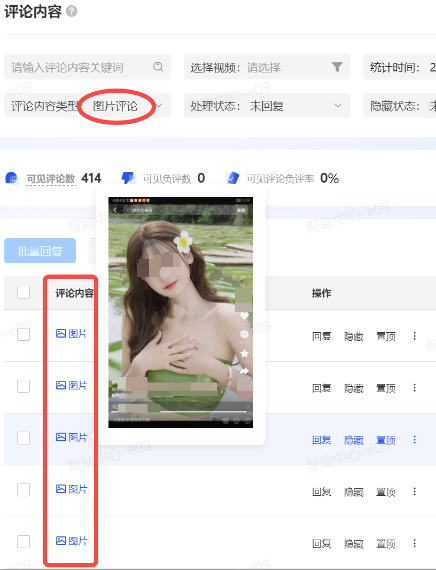Click 隐藏 in the second comment row
Screen dimensions: 436x570
pyautogui.click(x=354, y=388)
